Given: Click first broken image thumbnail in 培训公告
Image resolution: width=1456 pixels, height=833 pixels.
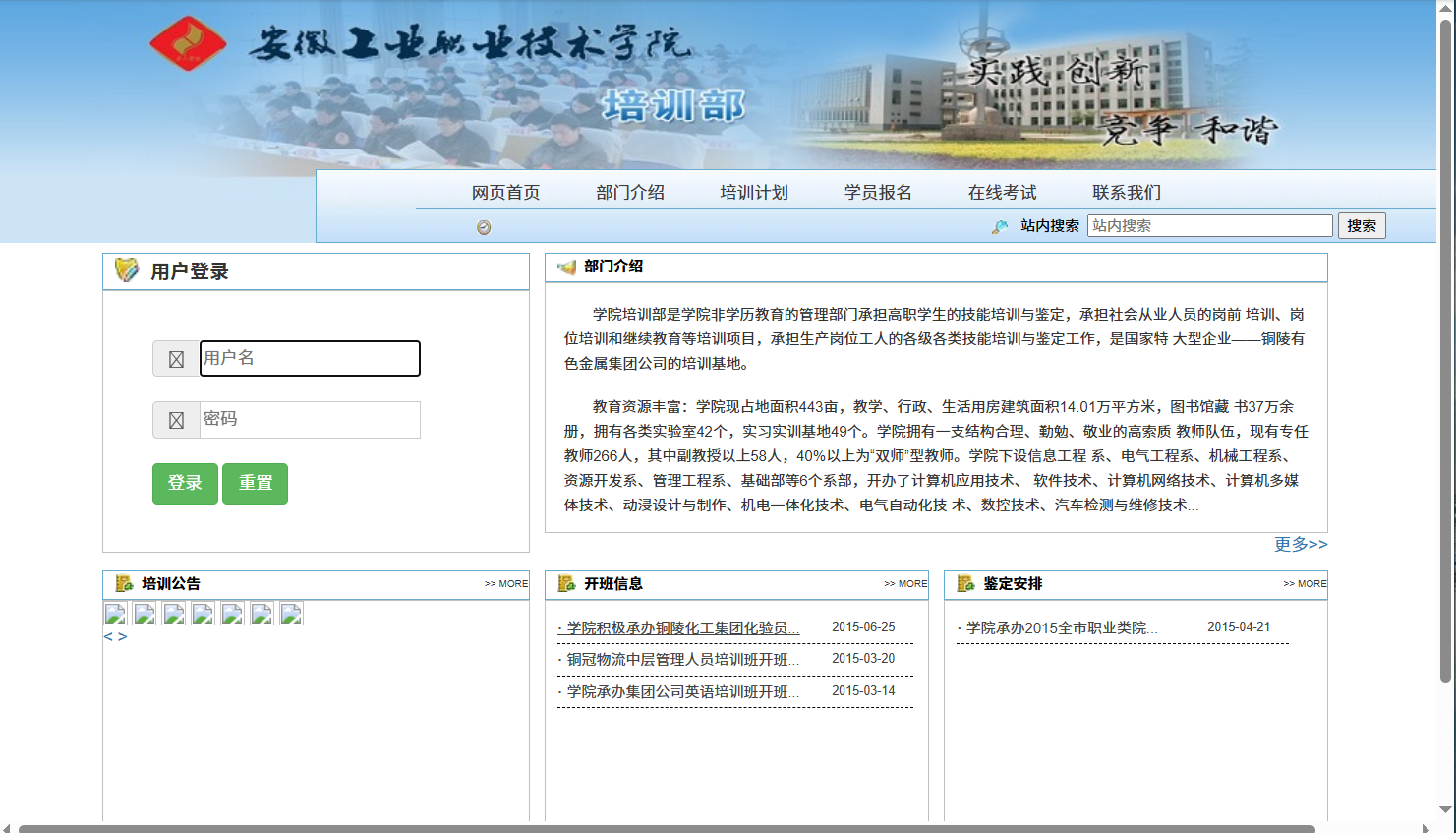Looking at the screenshot, I should click(115, 614).
